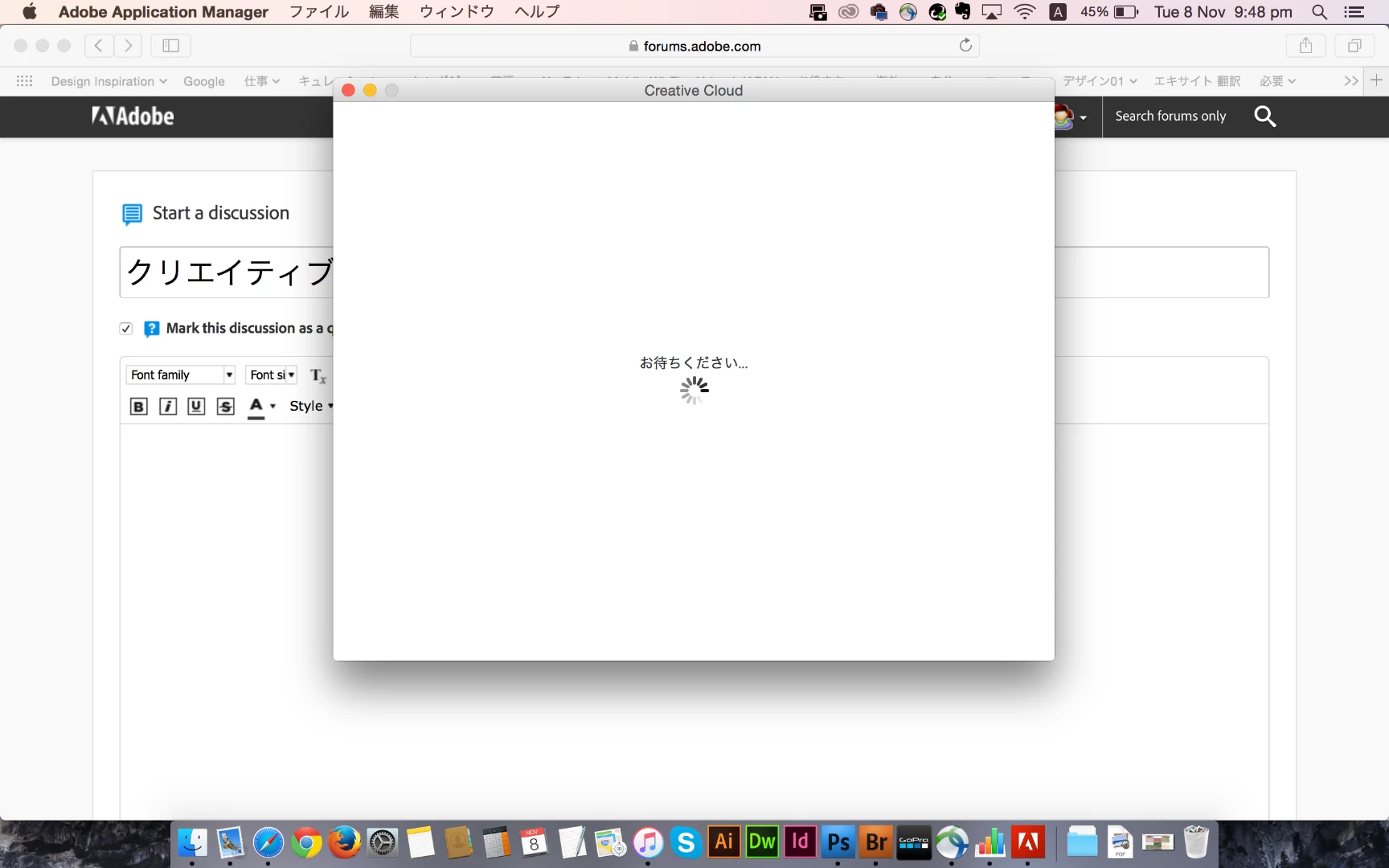The image size is (1389, 868).
Task: Click the forum search magnifier icon
Action: pos(1265,117)
